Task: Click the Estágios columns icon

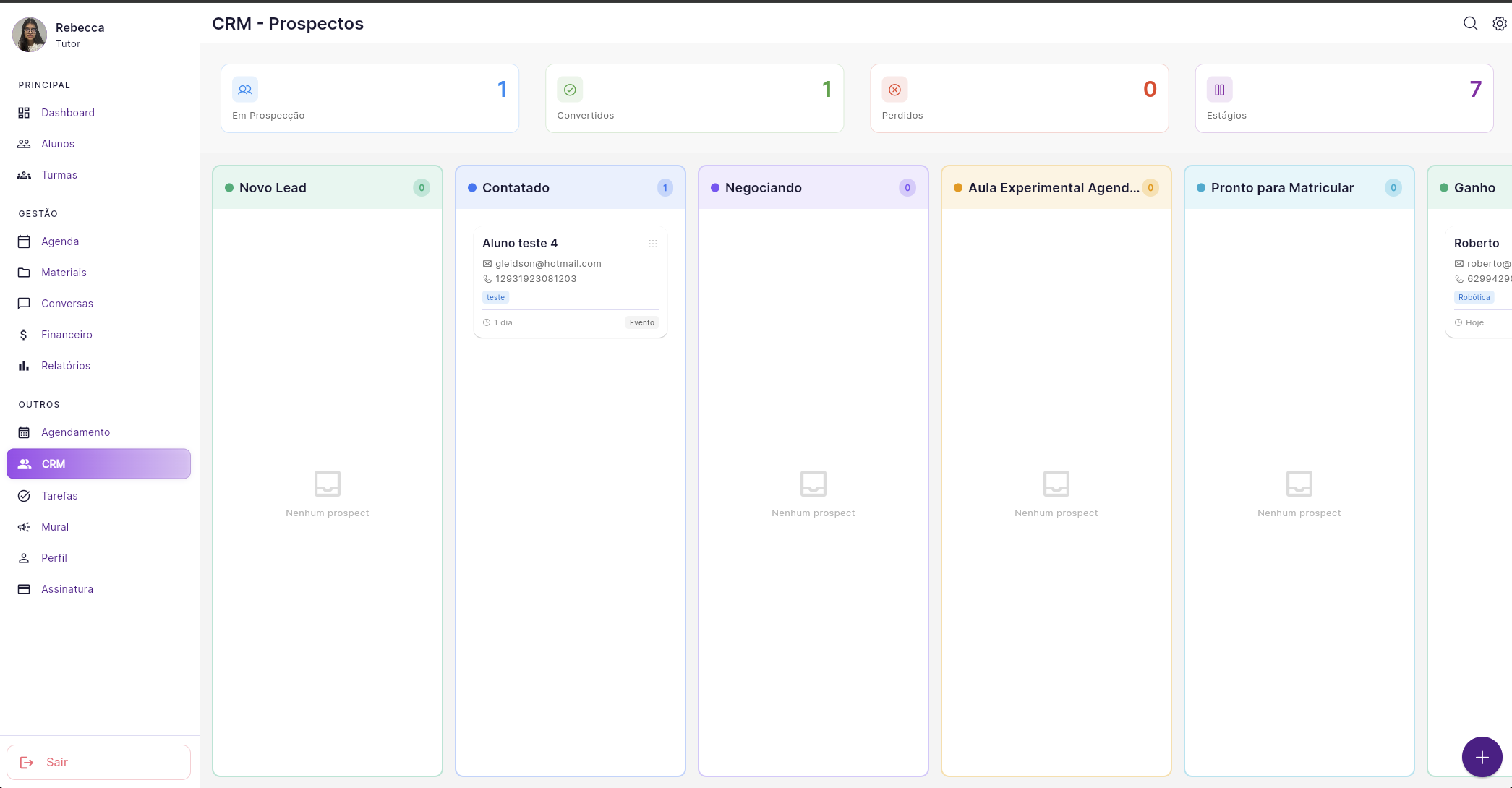Action: click(x=1219, y=90)
